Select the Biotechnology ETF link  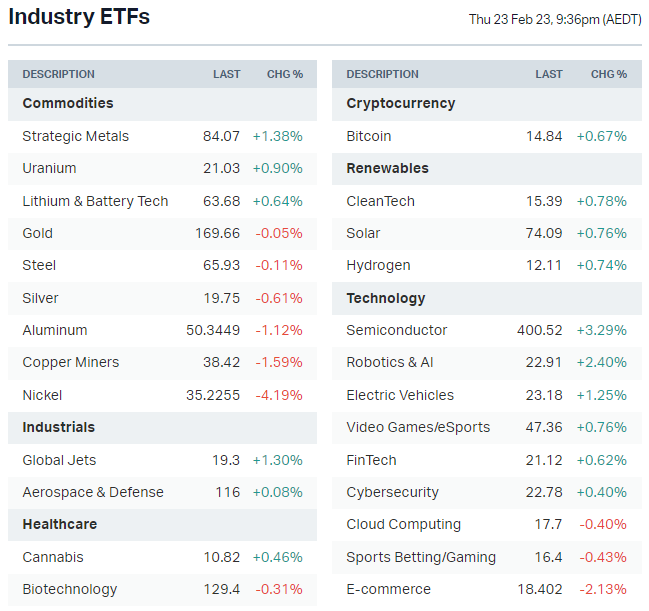point(70,589)
